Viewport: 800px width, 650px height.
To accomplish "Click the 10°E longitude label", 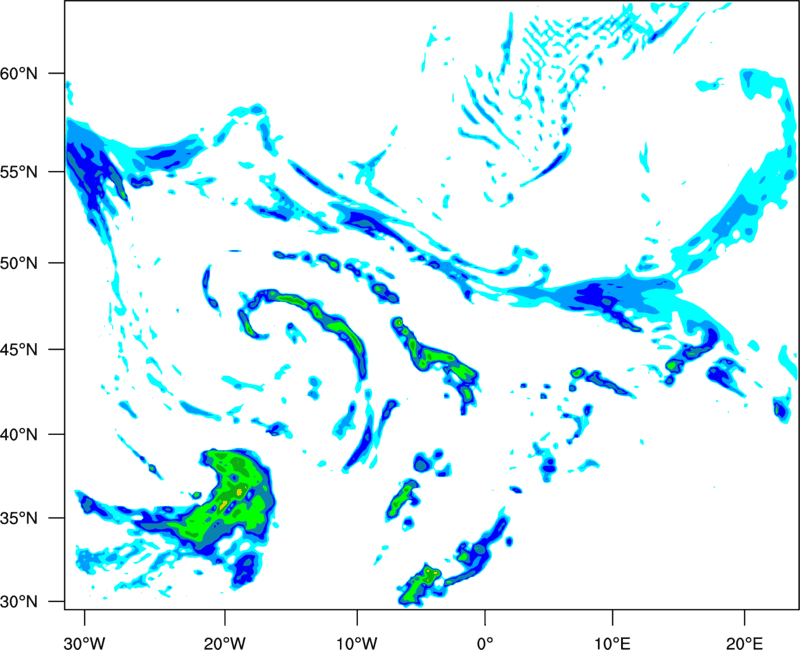I will (x=612, y=643).
